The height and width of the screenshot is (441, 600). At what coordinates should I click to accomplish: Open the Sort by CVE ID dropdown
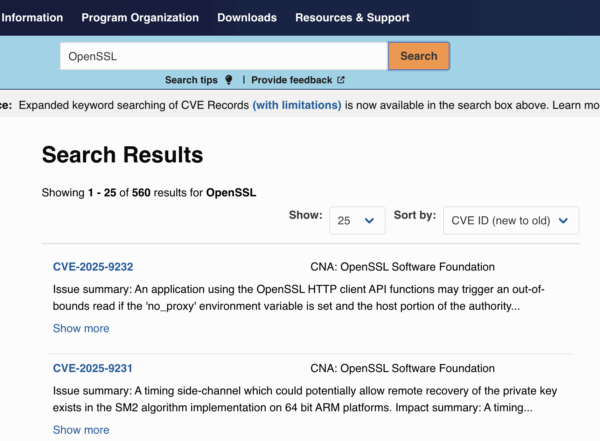point(511,220)
